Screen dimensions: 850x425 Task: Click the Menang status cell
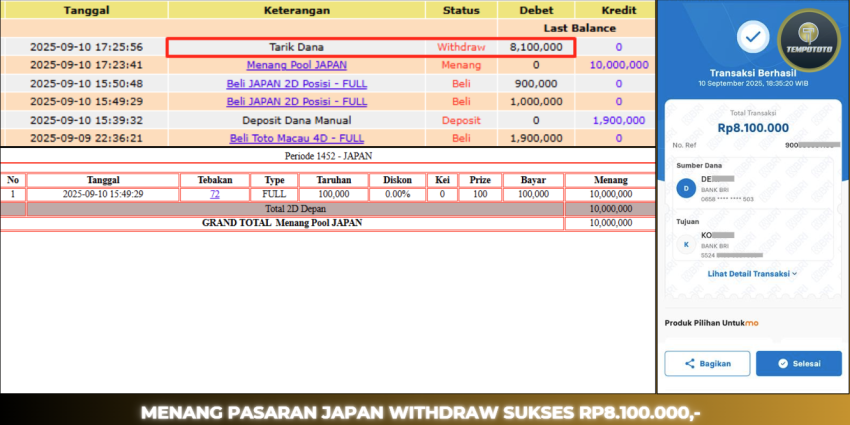461,65
